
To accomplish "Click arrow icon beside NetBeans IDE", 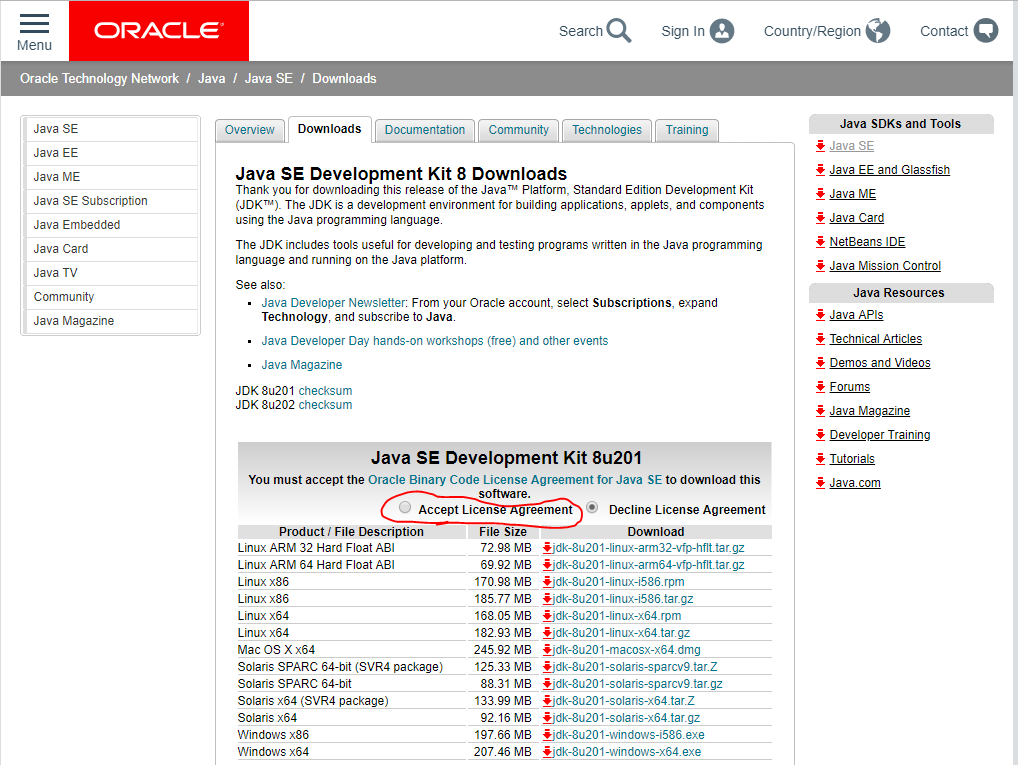I will [821, 242].
